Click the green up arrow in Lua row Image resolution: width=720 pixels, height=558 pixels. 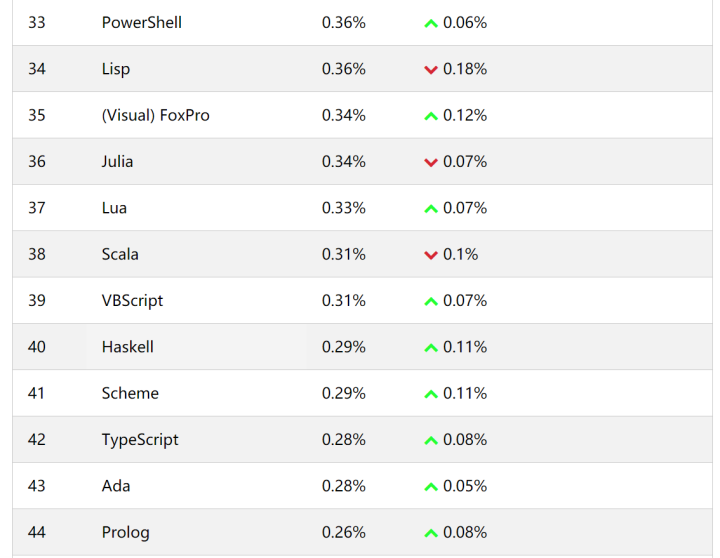[x=431, y=209]
